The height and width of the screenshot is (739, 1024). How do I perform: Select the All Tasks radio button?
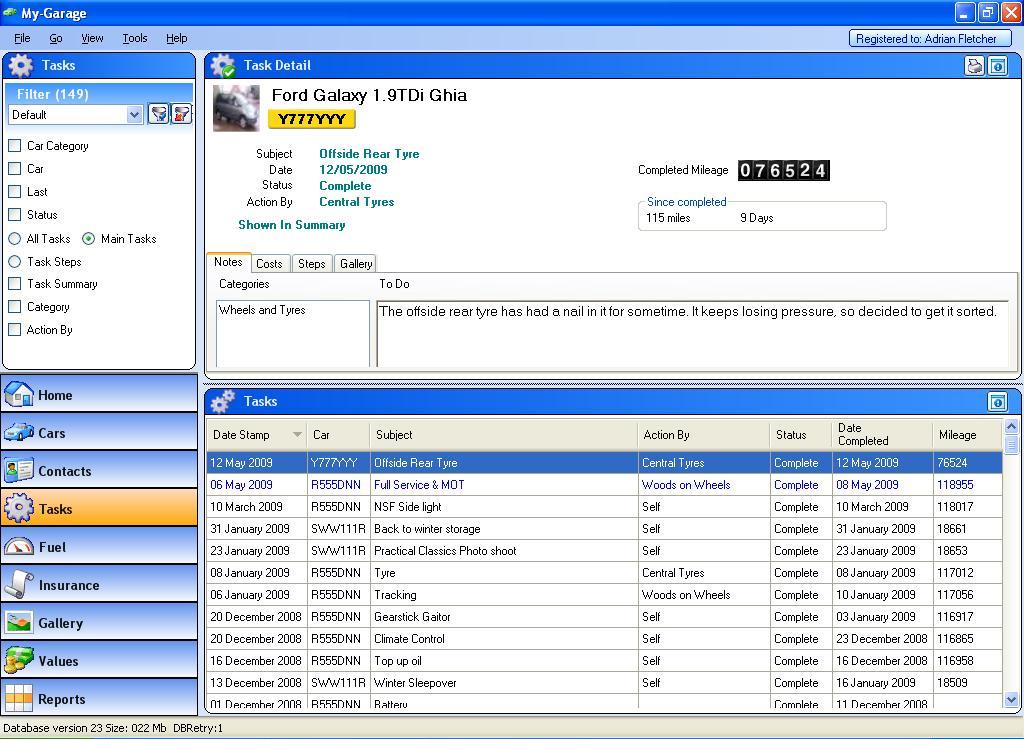15,239
